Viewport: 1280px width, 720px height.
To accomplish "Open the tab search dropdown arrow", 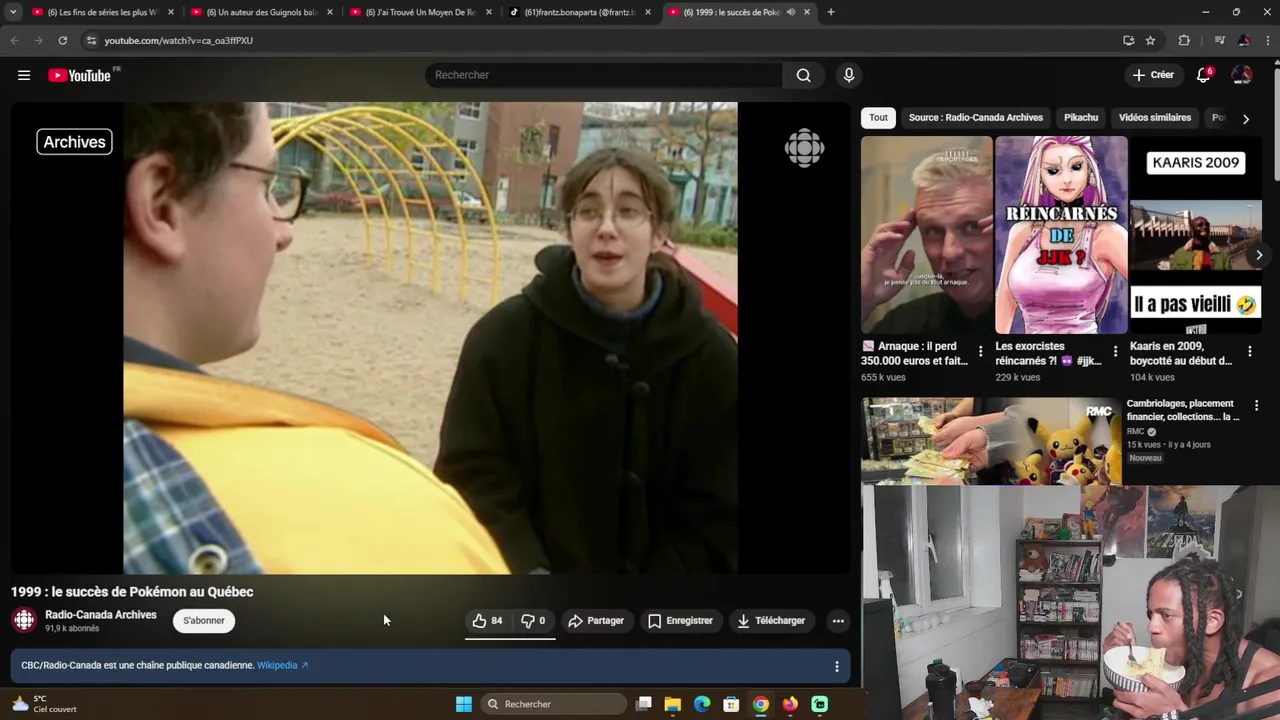I will click(13, 12).
